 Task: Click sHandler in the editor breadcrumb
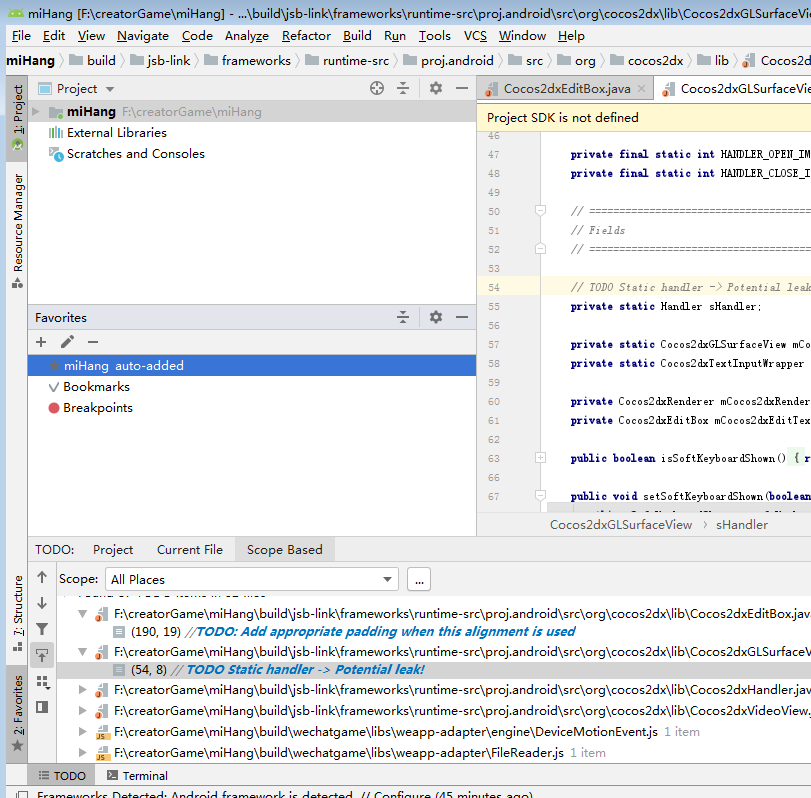tap(742, 525)
